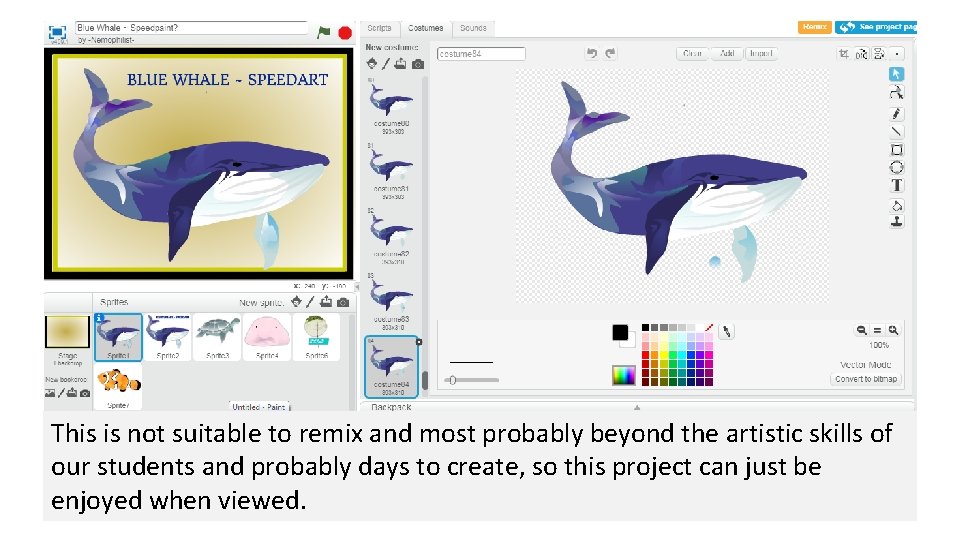The image size is (960, 540).
Task: Choose the Reshape tool
Action: click(896, 93)
